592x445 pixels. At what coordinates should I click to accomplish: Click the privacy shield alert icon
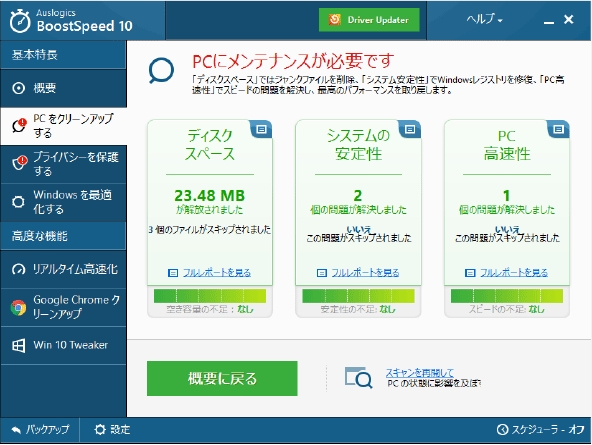[x=19, y=163]
